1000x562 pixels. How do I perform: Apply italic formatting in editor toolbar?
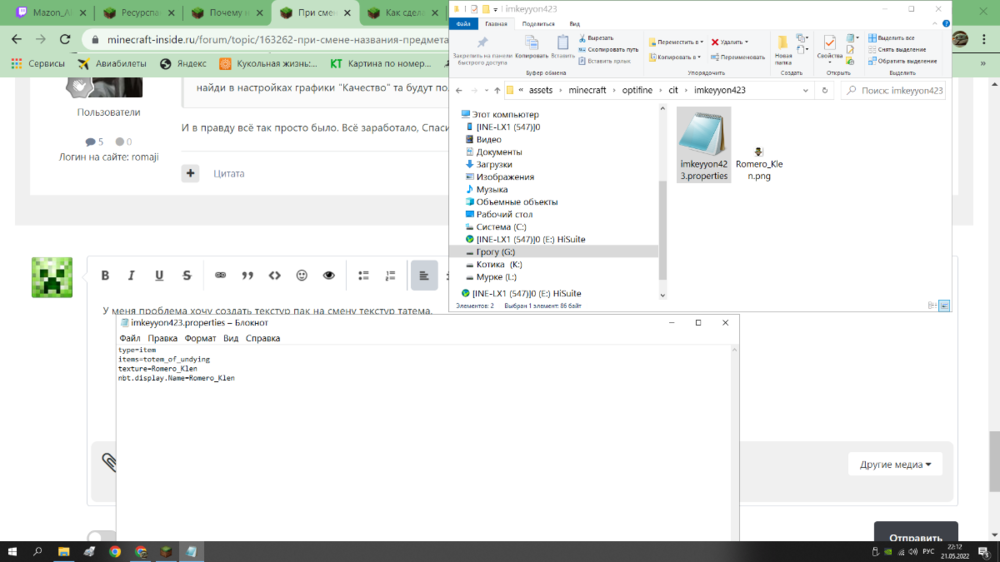point(131,276)
